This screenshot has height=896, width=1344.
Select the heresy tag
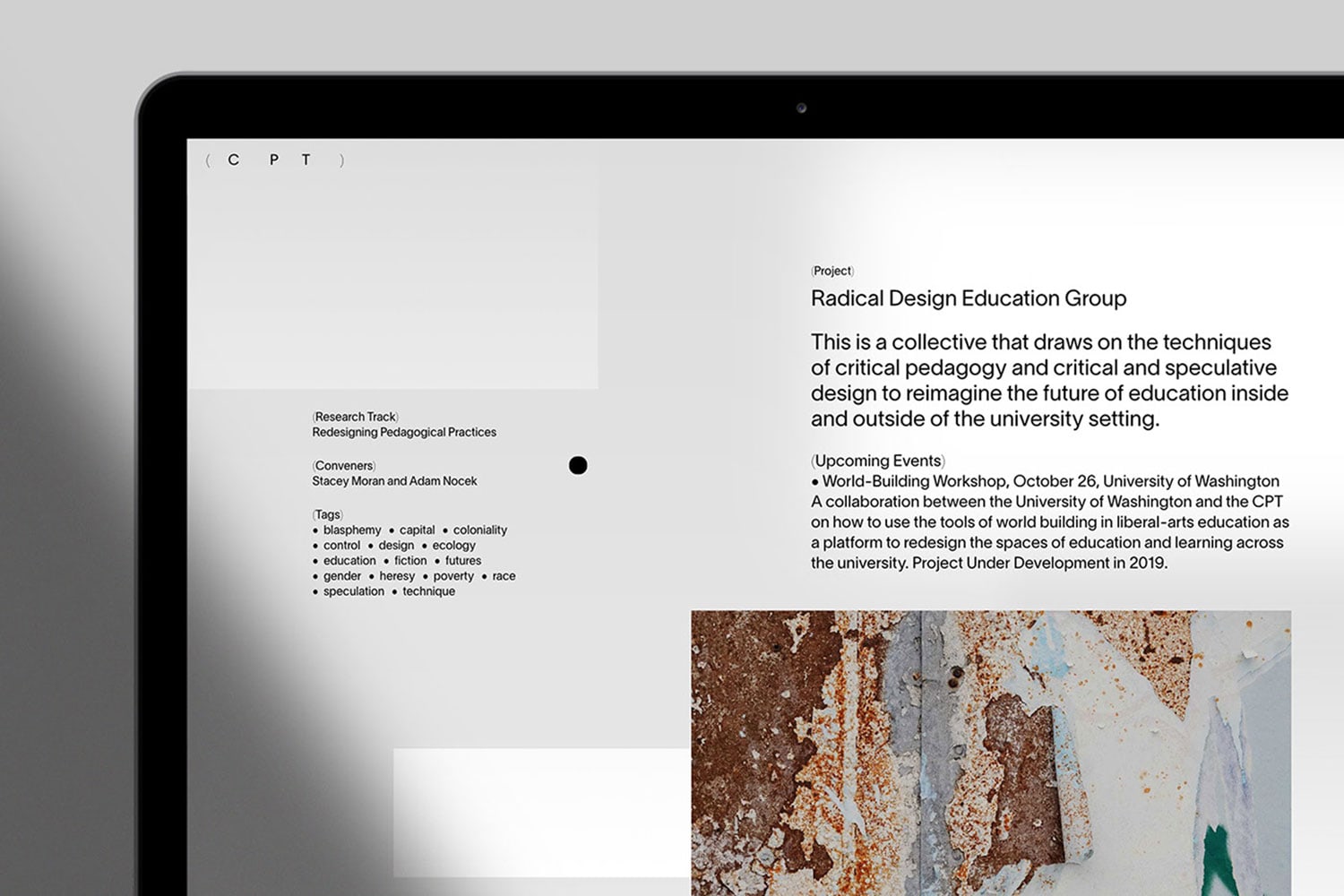397,576
